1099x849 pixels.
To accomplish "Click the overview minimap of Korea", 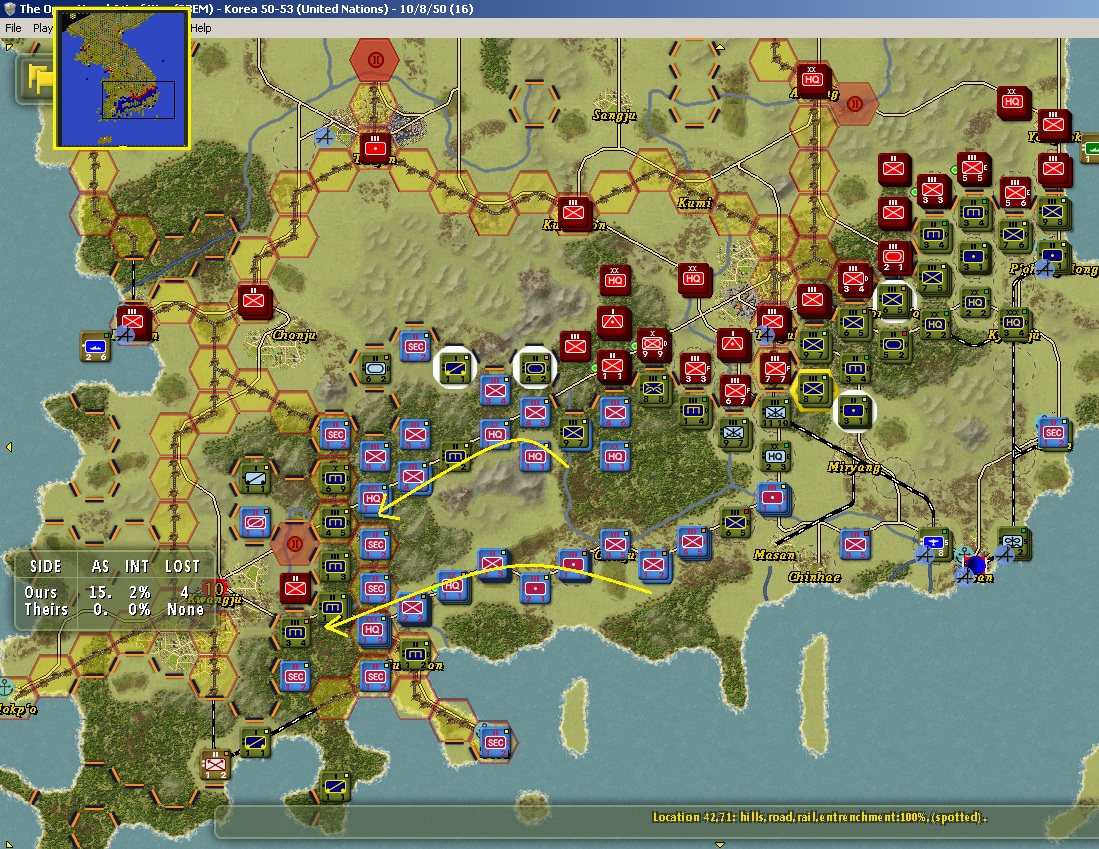I will point(122,79).
